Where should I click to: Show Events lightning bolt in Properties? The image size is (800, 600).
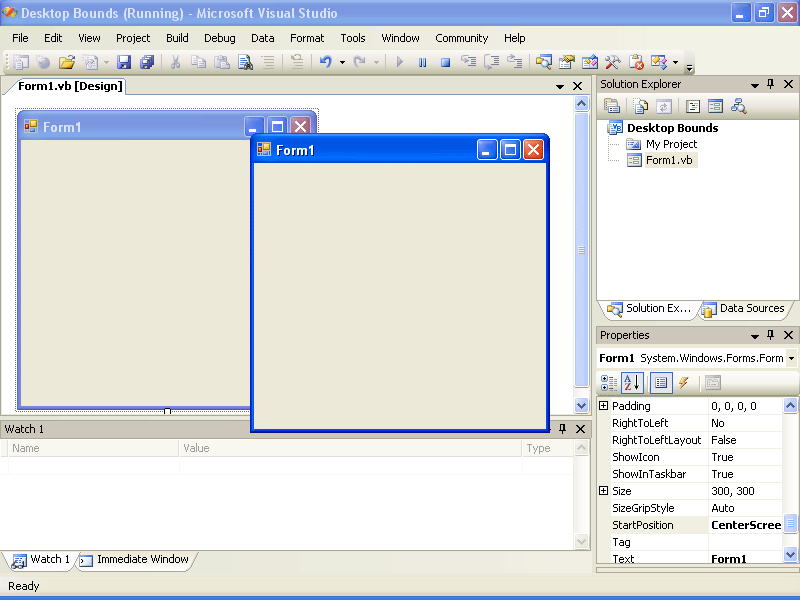684,382
